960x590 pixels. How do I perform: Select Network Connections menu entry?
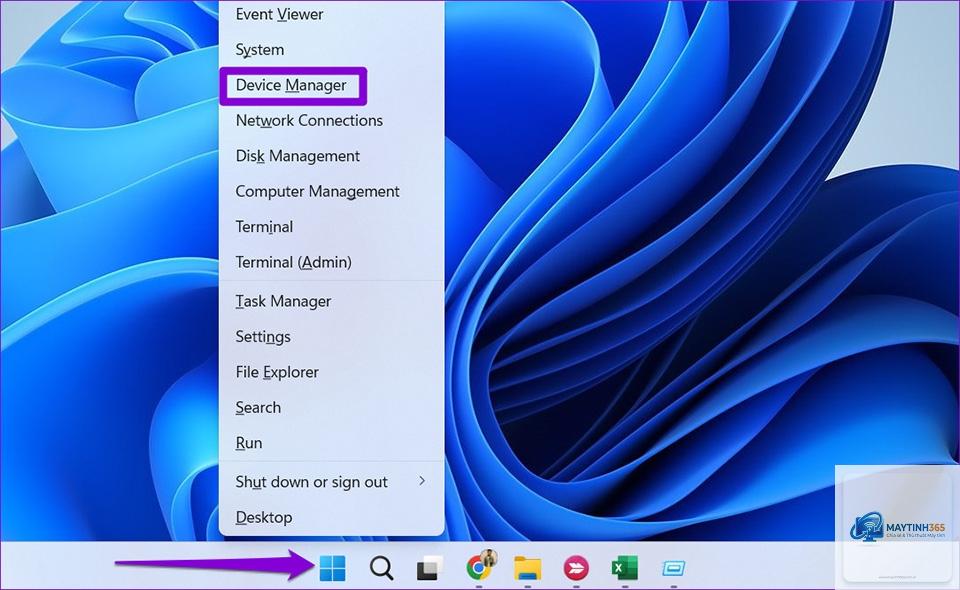pyautogui.click(x=331, y=121)
